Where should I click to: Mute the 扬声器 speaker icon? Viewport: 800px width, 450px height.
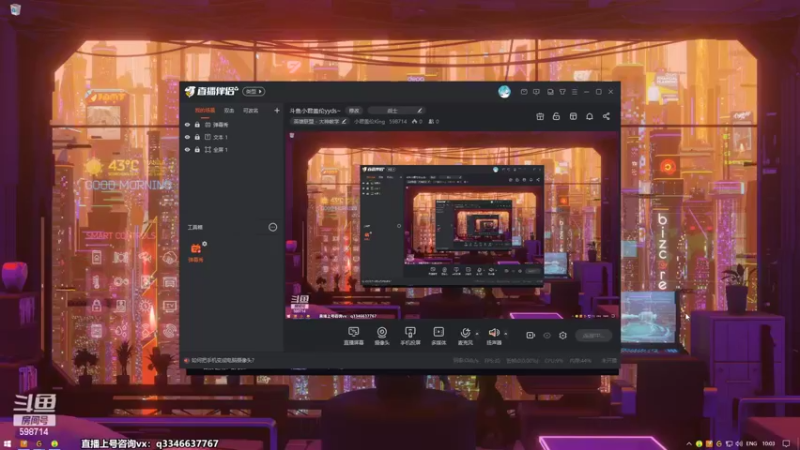pyautogui.click(x=493, y=333)
